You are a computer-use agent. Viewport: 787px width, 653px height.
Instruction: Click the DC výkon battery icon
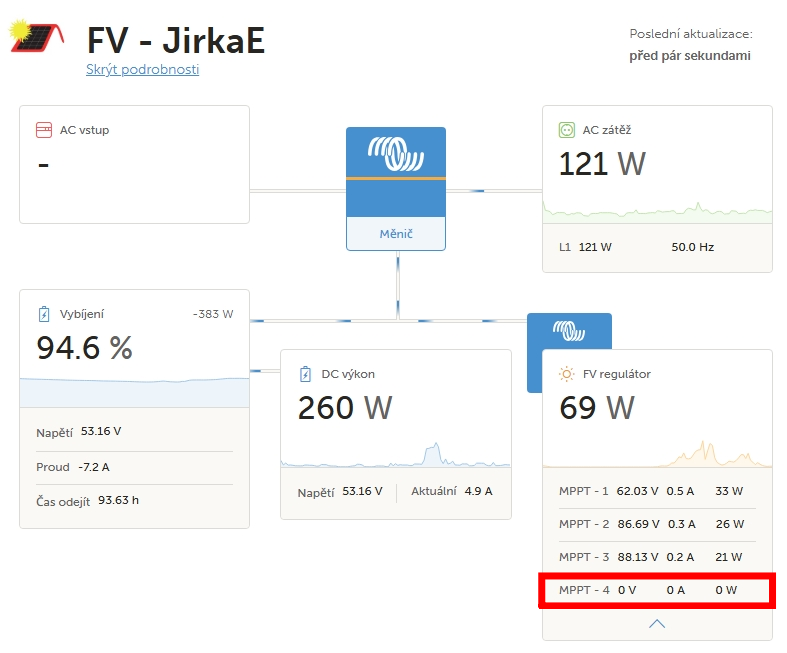(305, 374)
